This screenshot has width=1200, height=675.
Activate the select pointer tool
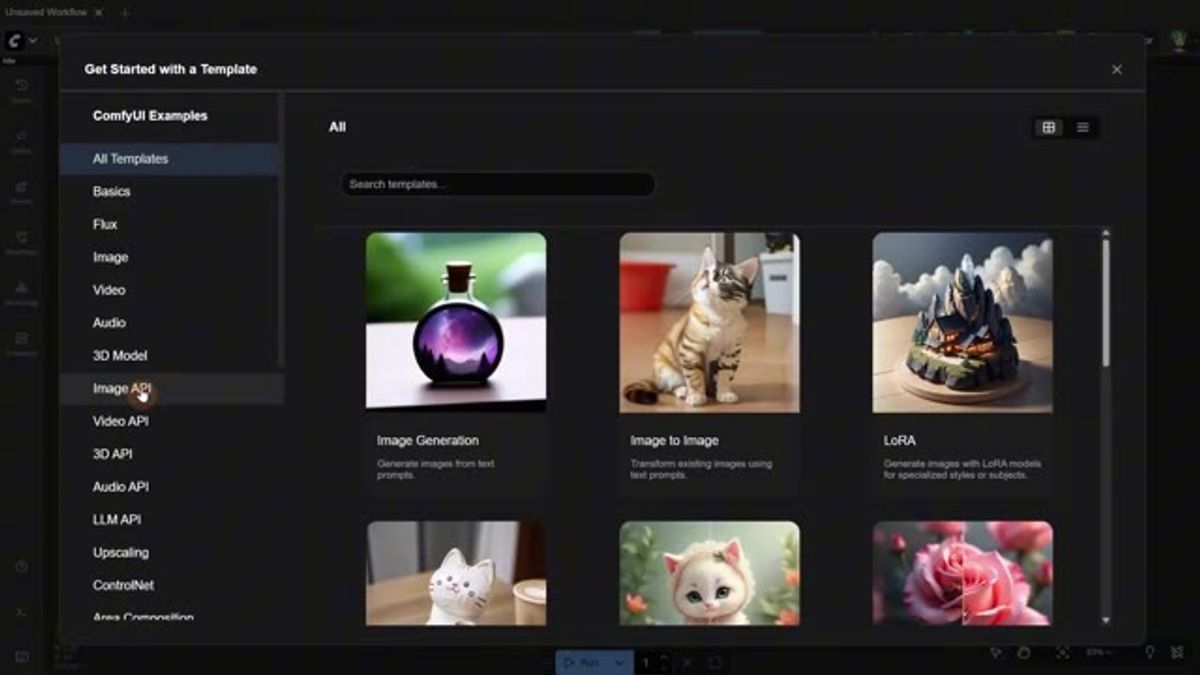[x=996, y=652]
